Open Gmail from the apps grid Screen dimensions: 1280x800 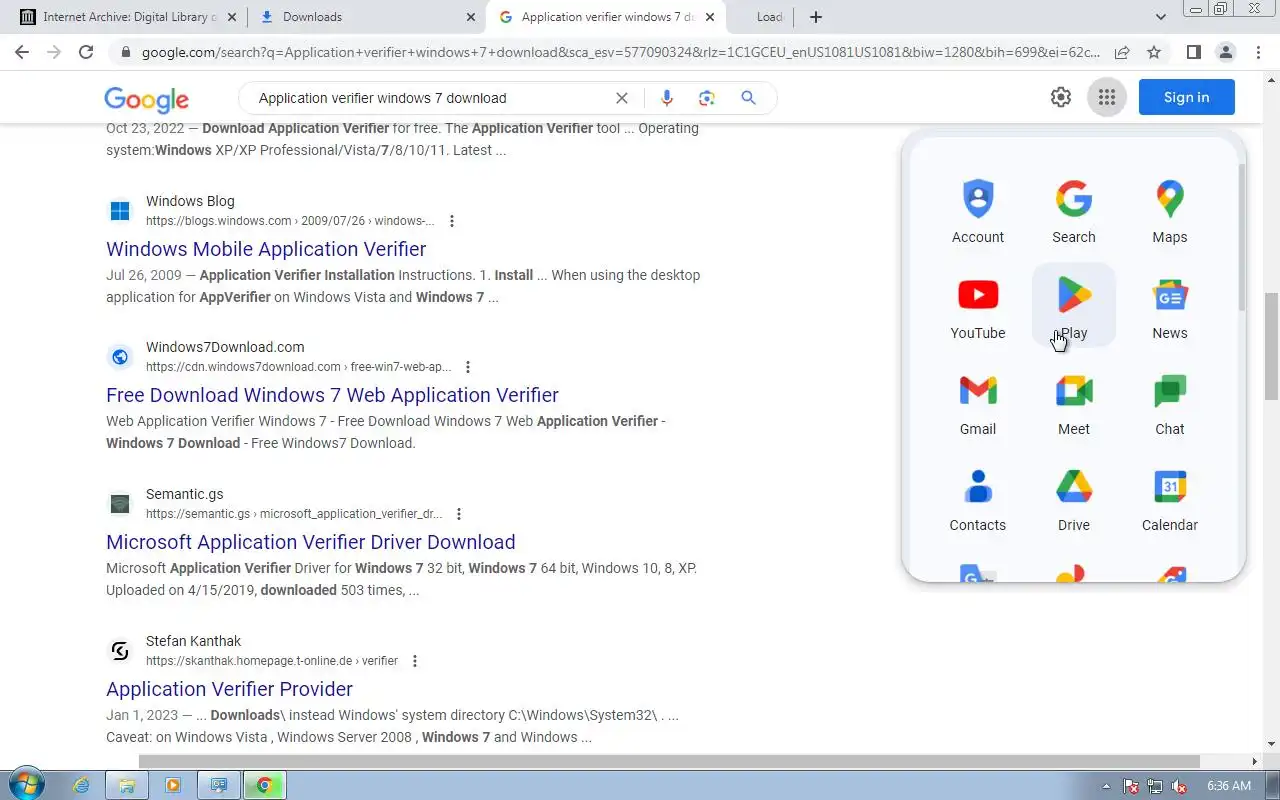coord(977,404)
